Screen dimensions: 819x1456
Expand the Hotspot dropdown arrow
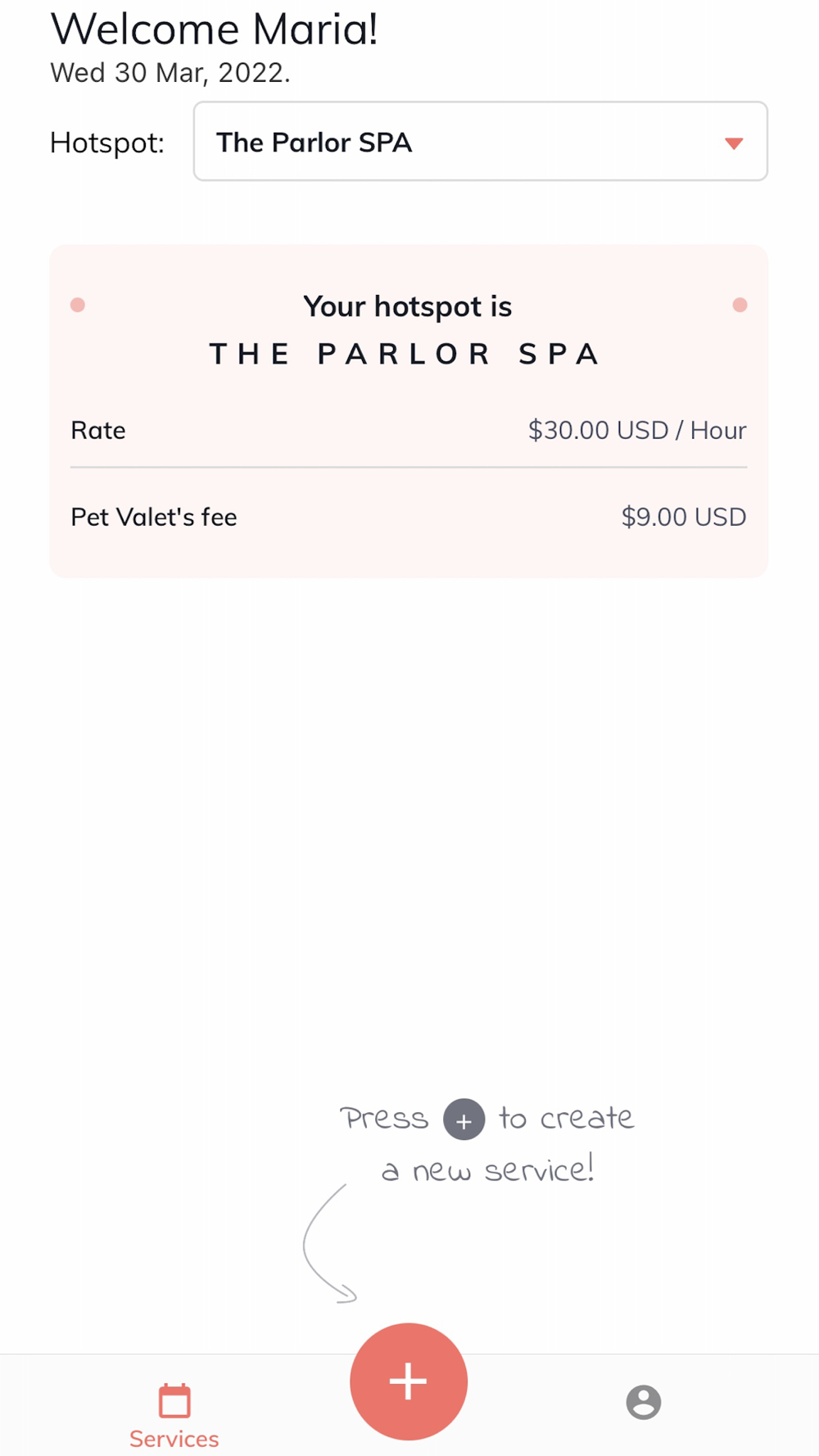(734, 143)
